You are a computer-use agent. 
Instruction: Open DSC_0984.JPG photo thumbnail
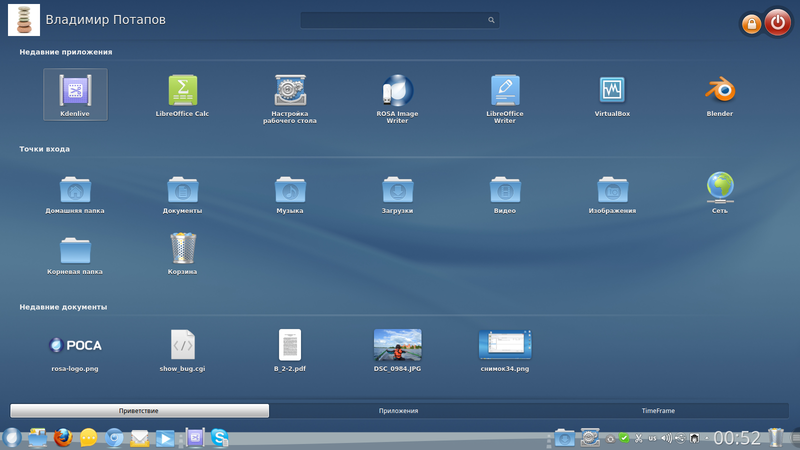(x=397, y=351)
